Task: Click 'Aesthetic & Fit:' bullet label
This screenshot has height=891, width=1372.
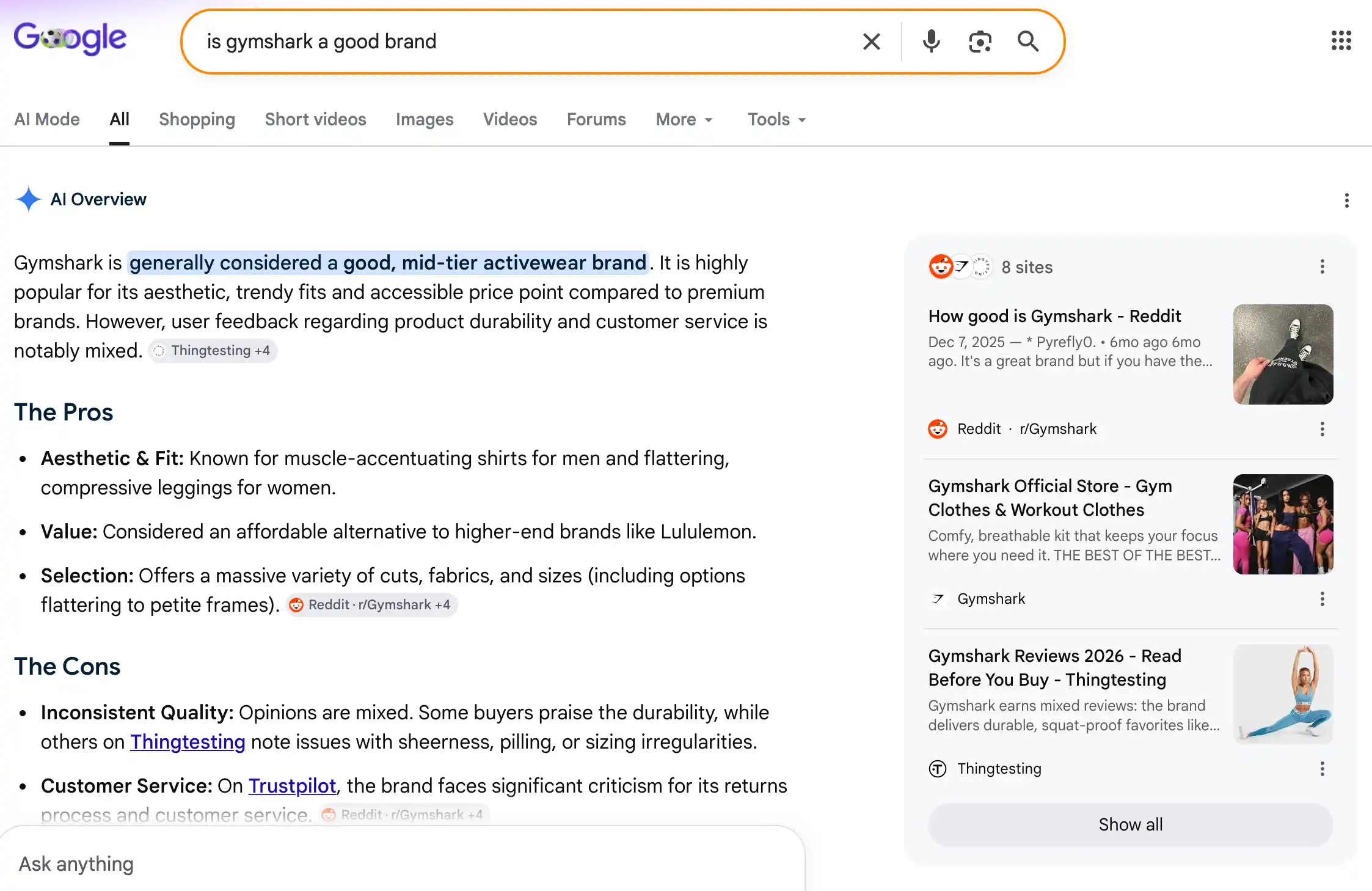Action: [112, 458]
